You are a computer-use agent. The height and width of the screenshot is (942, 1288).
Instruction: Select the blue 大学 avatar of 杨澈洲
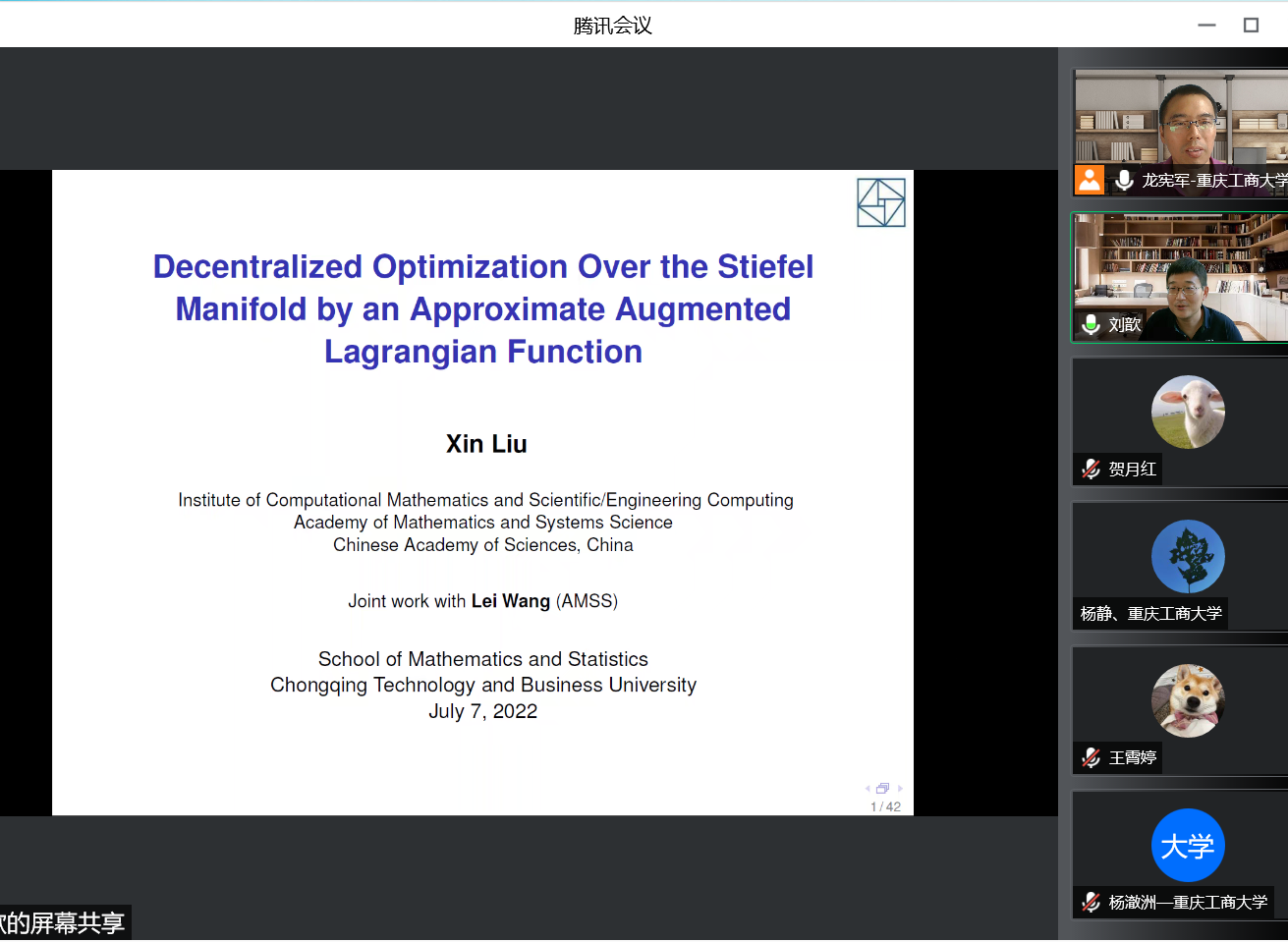[1188, 845]
